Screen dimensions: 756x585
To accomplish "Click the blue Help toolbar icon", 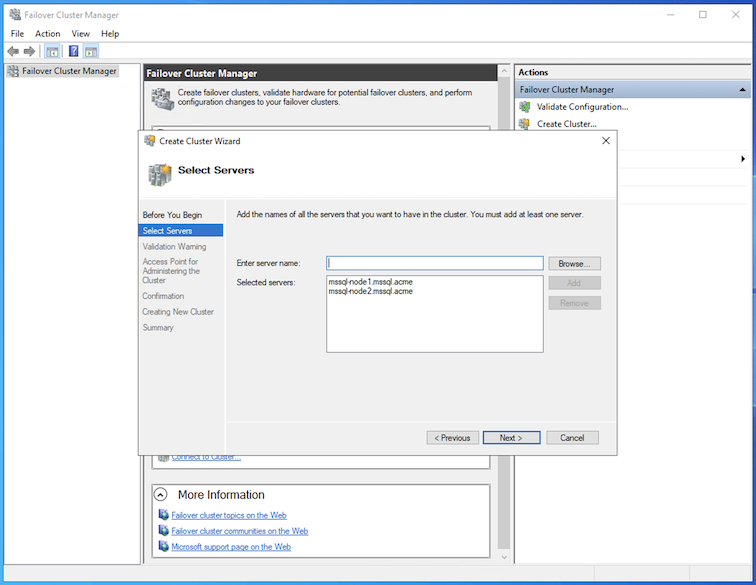I will tap(73, 51).
